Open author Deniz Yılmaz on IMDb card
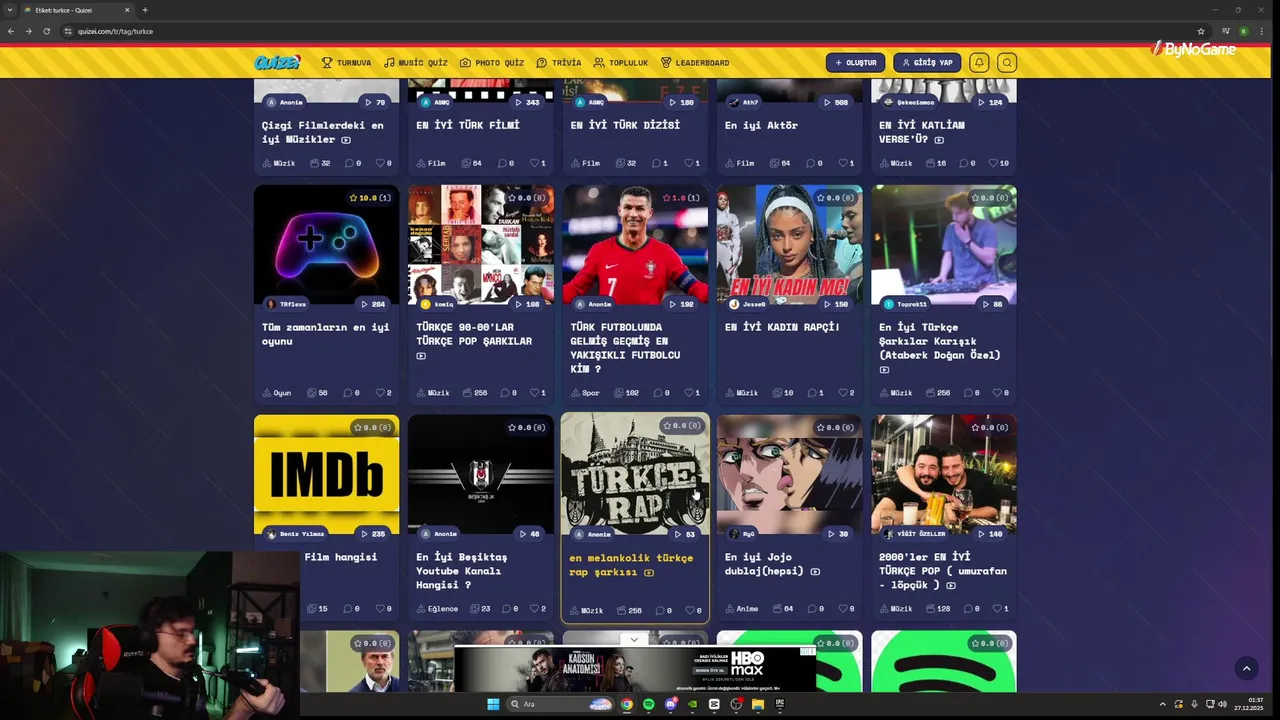 pyautogui.click(x=296, y=534)
